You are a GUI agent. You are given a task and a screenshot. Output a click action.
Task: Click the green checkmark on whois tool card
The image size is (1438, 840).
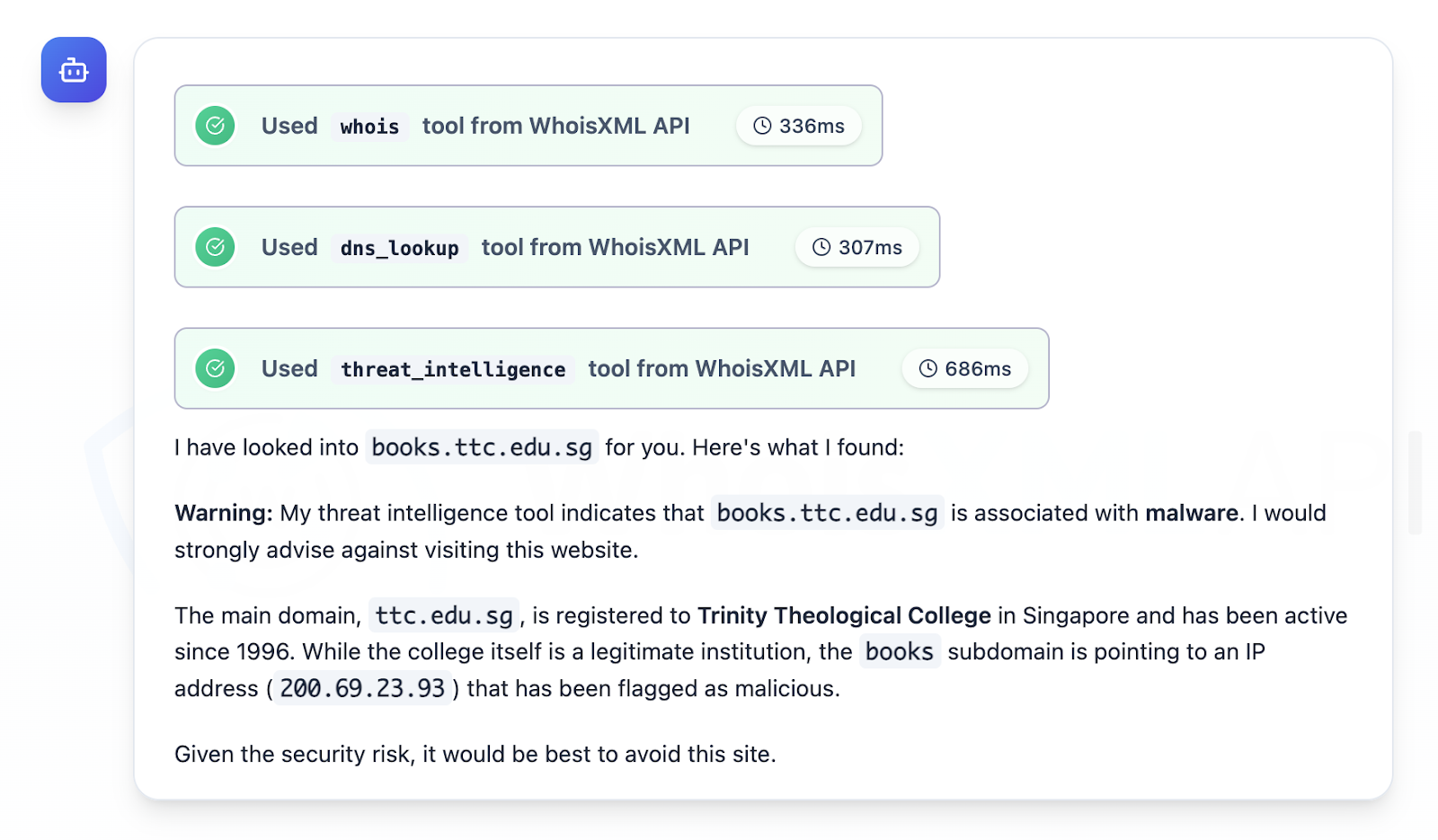click(x=215, y=126)
